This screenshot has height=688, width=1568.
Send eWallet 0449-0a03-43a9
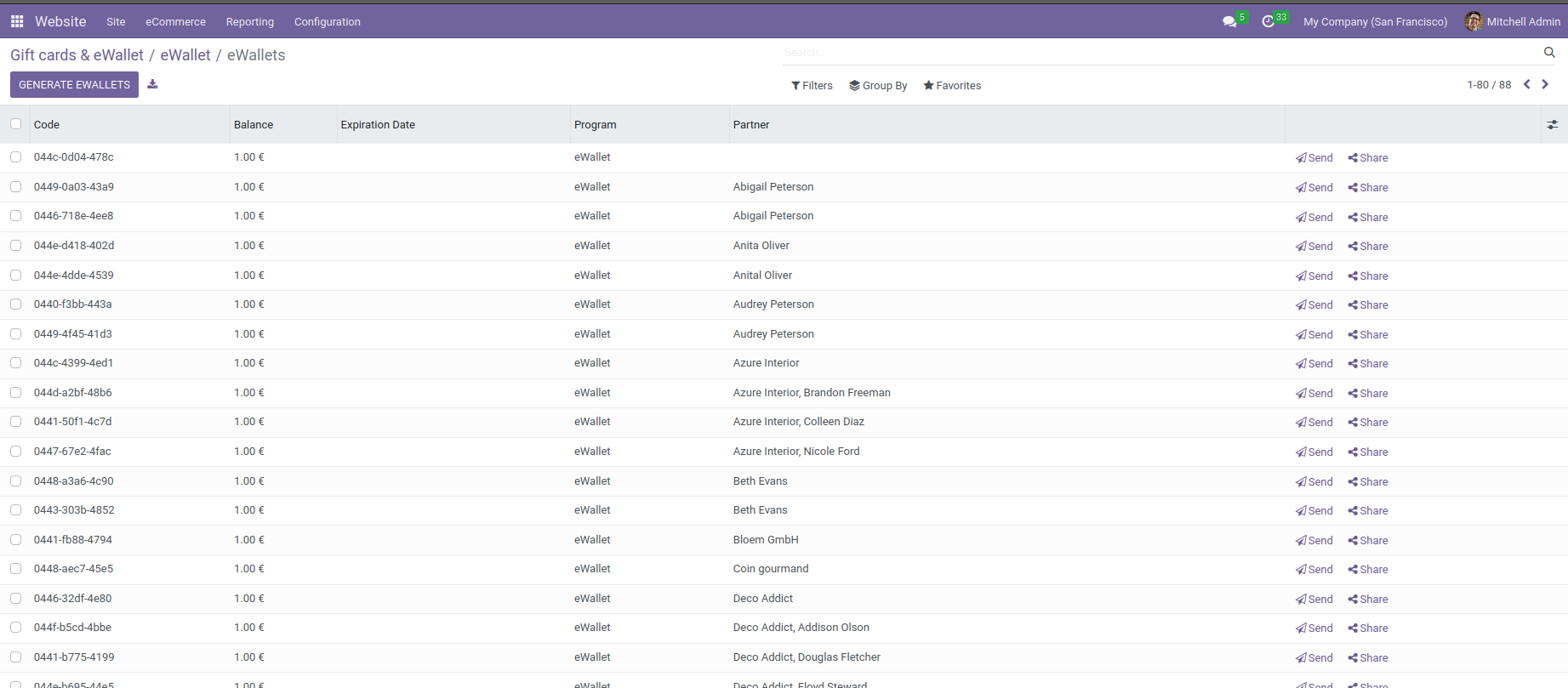pos(1314,188)
